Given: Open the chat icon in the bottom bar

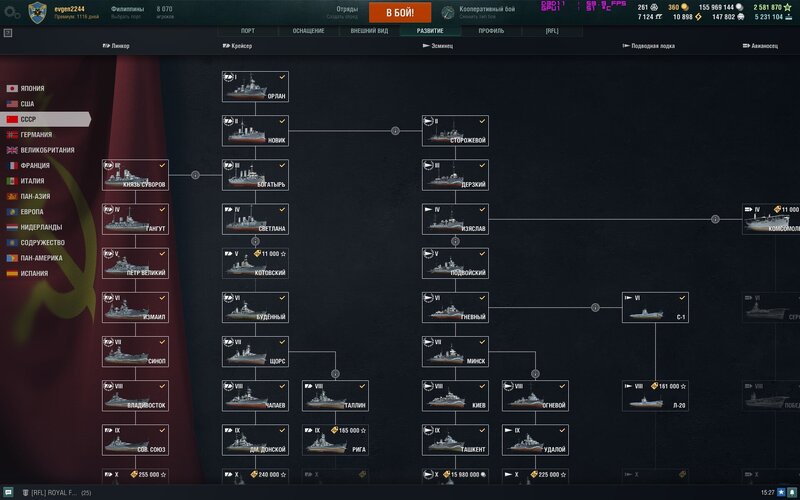Looking at the screenshot, I should tap(8, 493).
